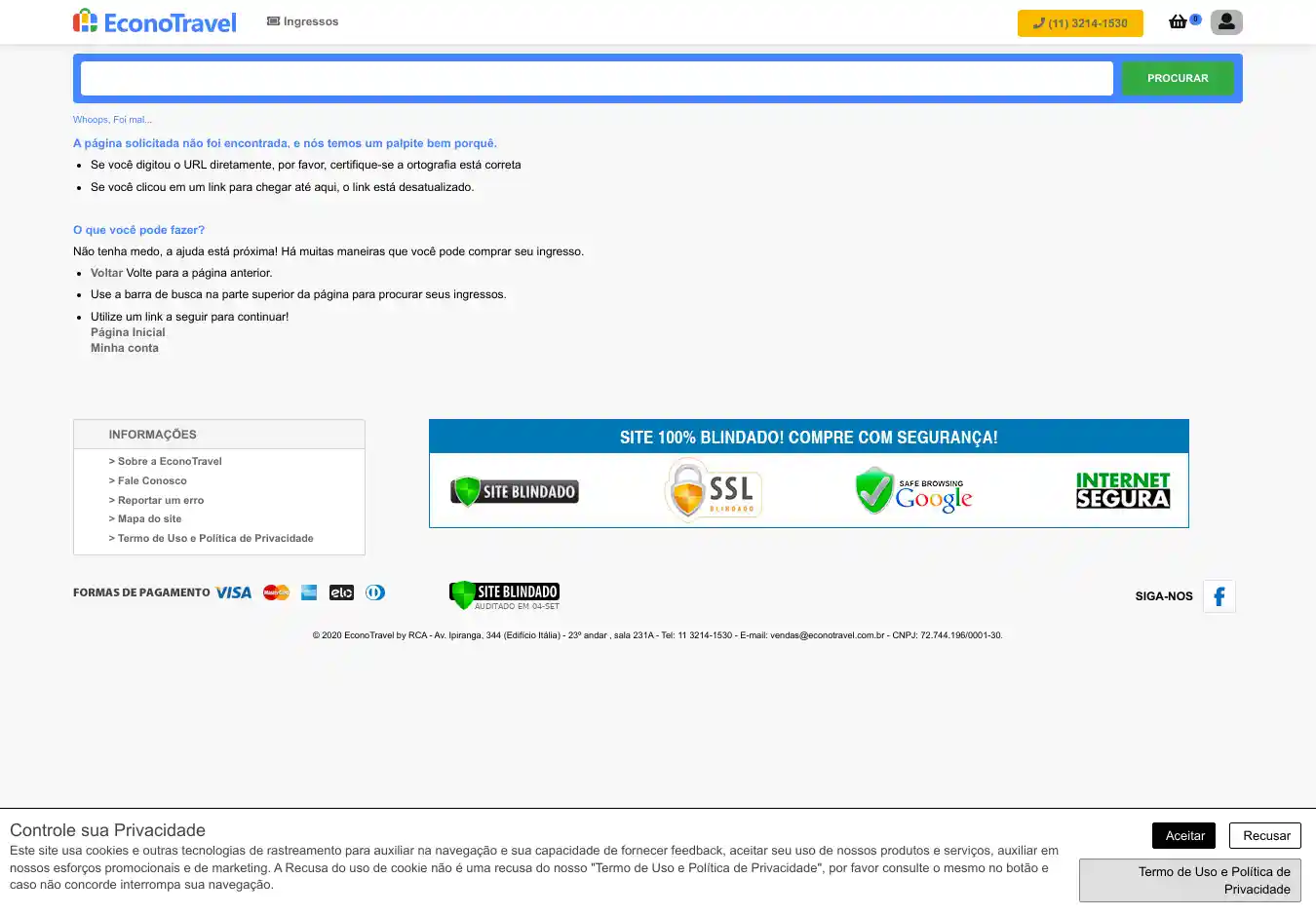Click the Google Safe Browsing badge
Image resolution: width=1316 pixels, height=916 pixels.
914,490
